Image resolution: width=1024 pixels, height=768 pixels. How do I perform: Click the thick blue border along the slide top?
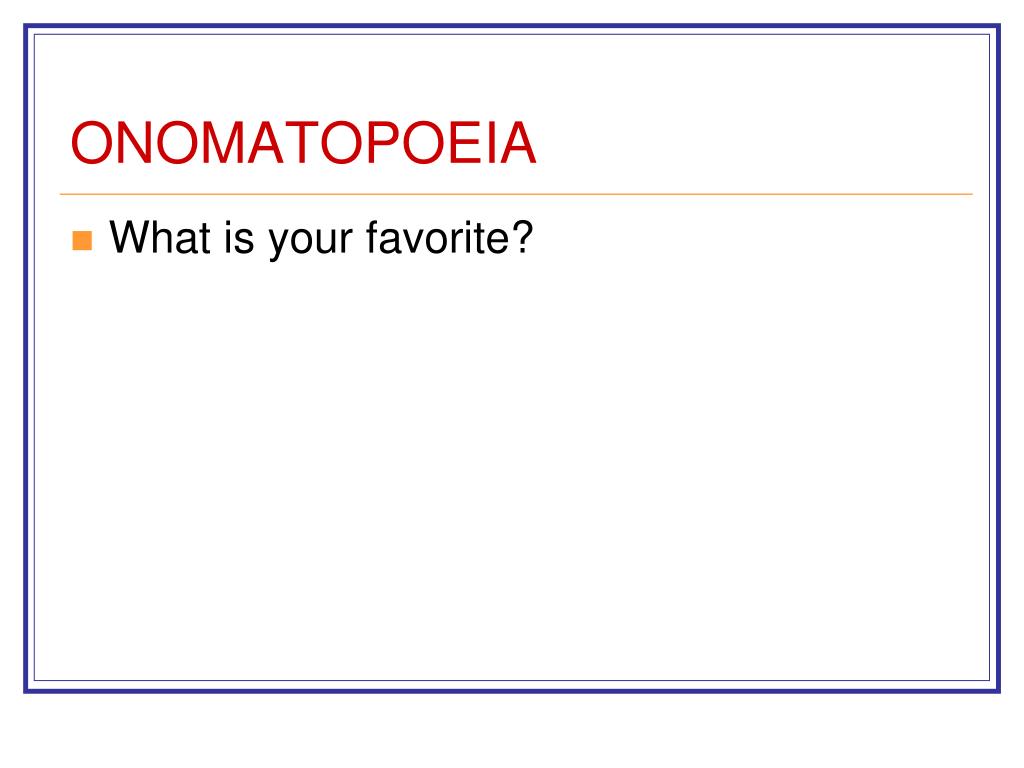tap(512, 26)
